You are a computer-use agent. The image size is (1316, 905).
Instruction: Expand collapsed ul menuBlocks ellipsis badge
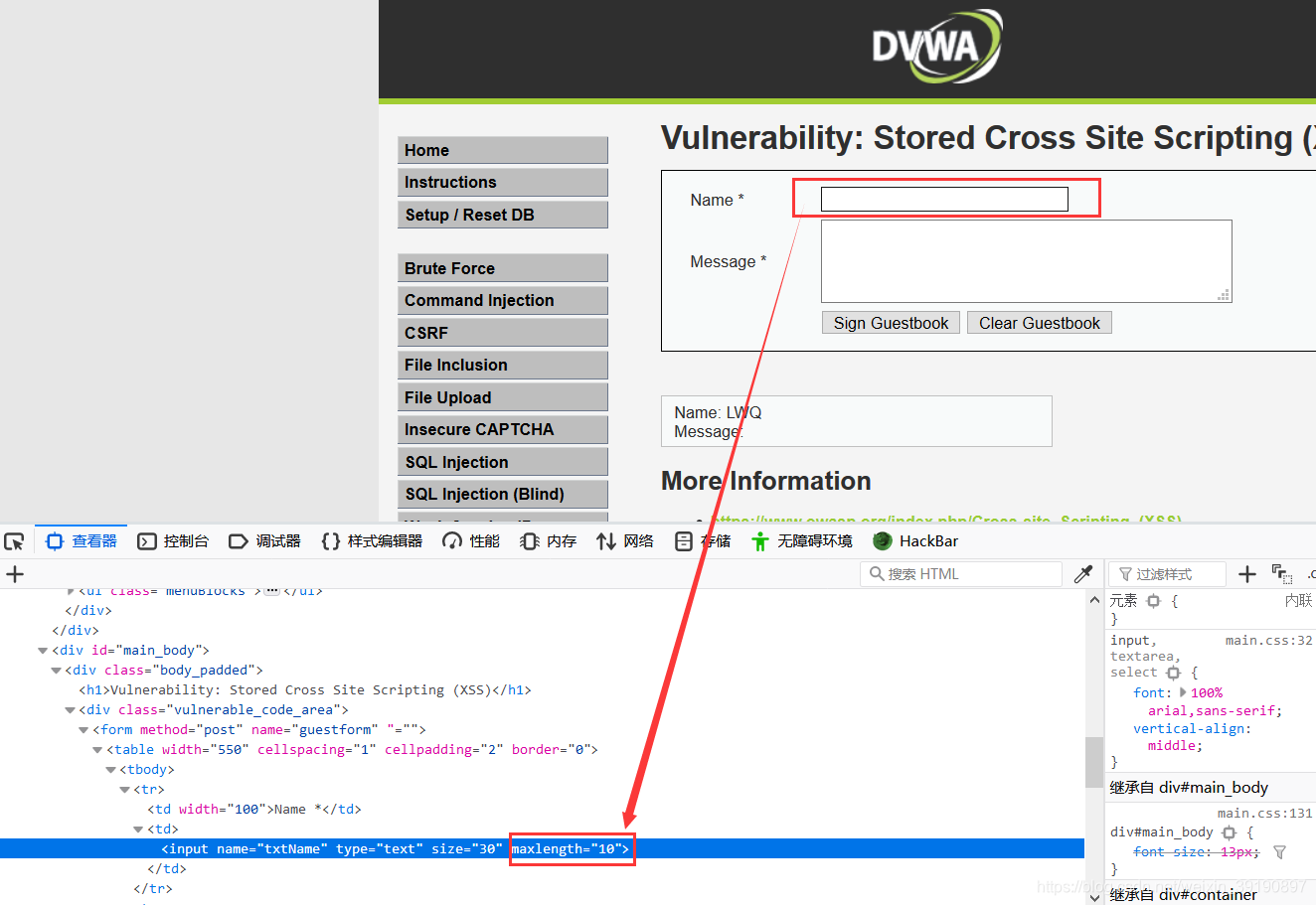(272, 592)
